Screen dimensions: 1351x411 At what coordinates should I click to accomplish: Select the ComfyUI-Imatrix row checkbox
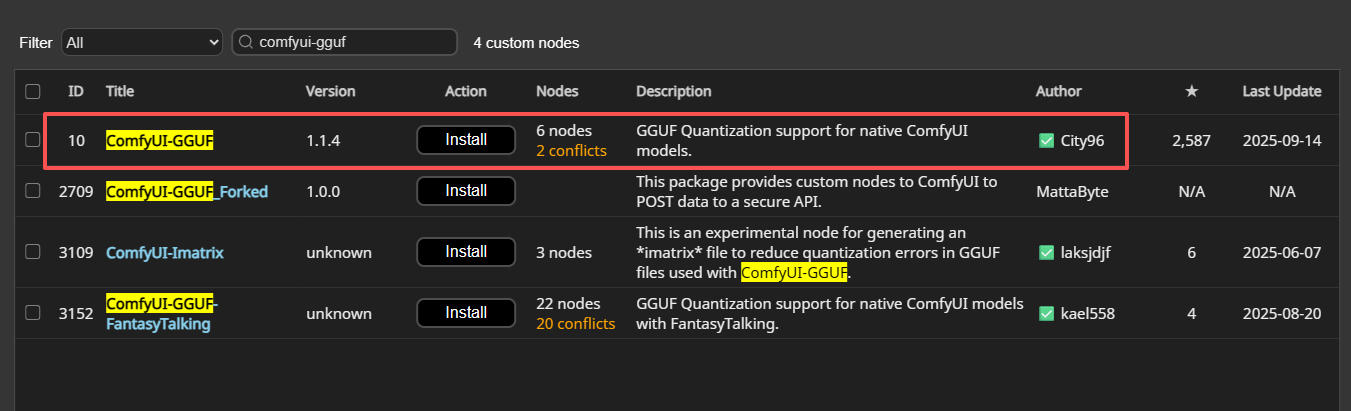[33, 253]
